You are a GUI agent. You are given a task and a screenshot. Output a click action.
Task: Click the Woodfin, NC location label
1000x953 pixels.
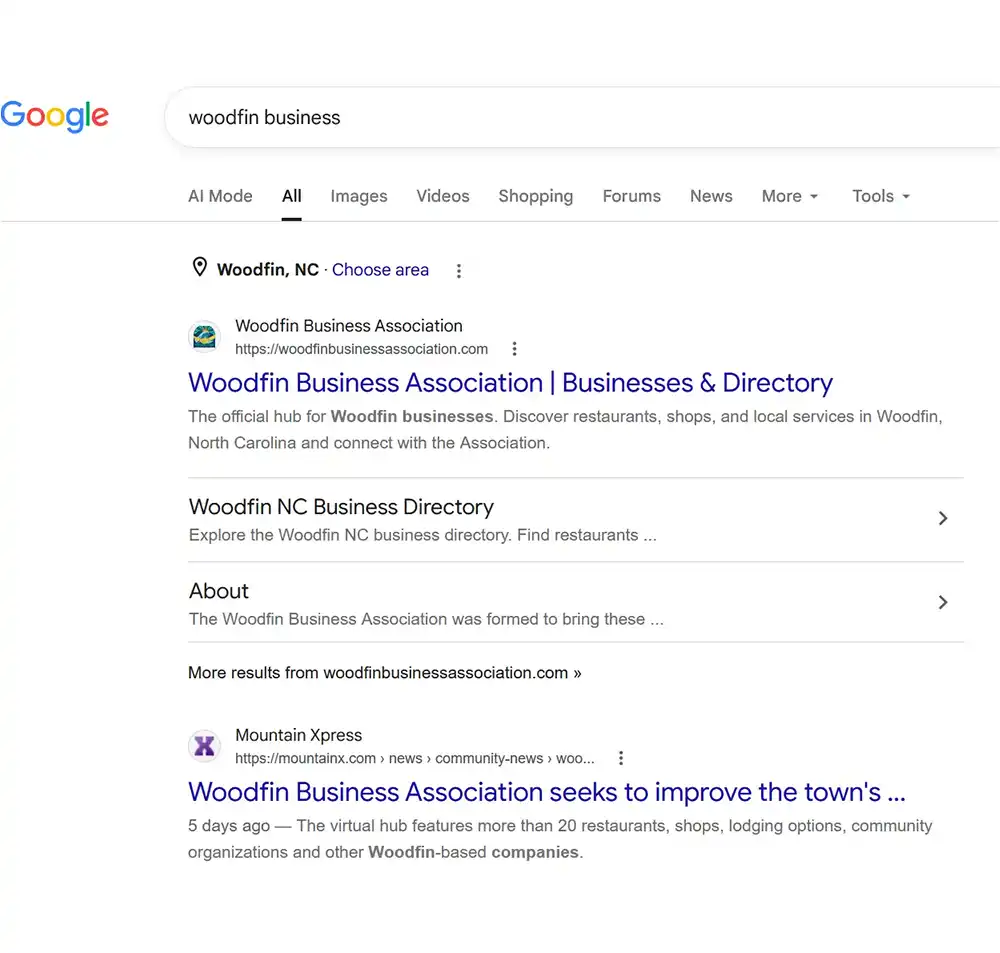coord(268,270)
